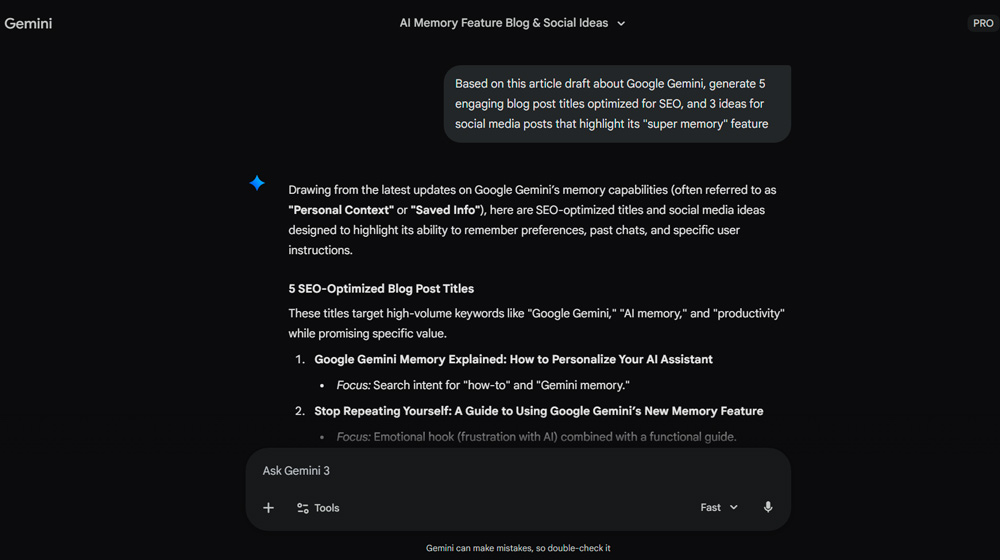Click the blue Gemini sparkle icon
Image resolution: width=1000 pixels, height=560 pixels.
tap(257, 183)
